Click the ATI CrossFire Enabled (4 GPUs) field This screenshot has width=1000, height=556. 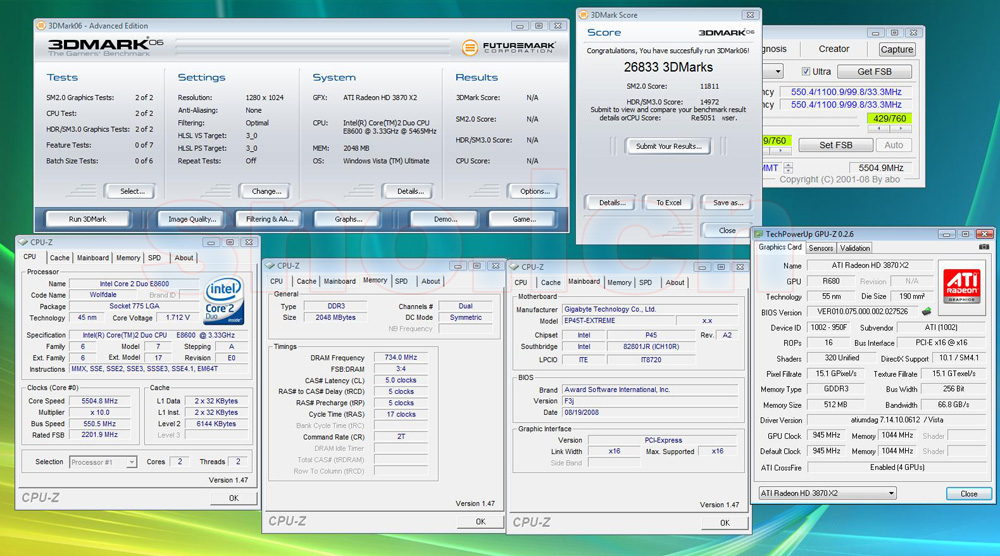[897, 467]
